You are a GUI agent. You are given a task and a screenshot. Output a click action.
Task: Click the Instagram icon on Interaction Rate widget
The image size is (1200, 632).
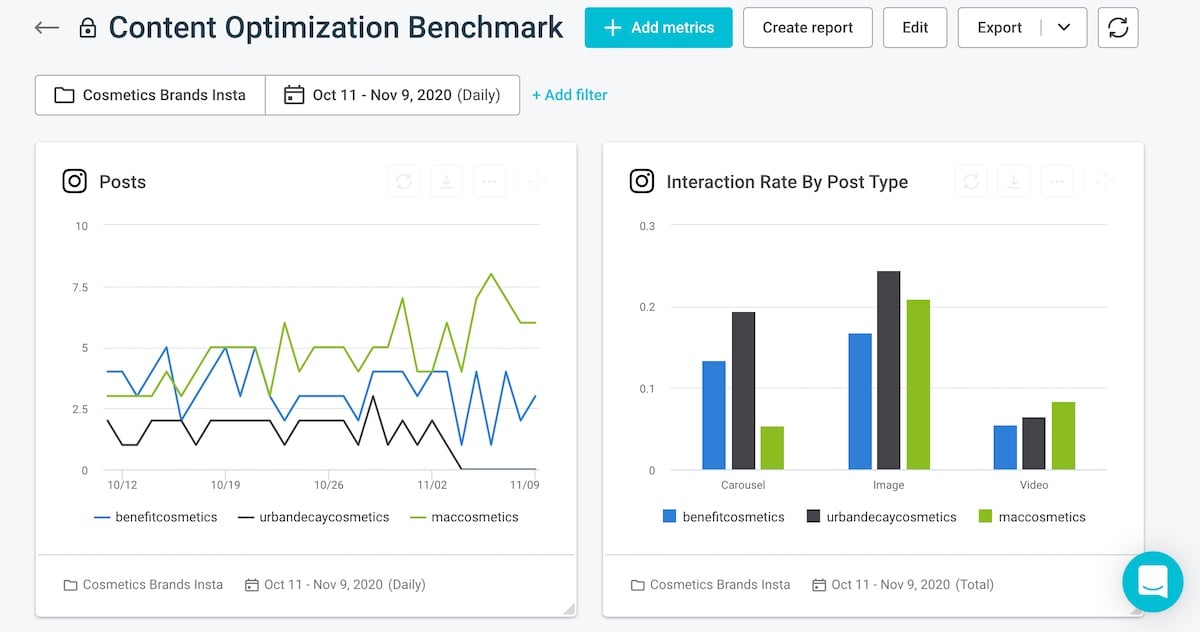(x=642, y=181)
